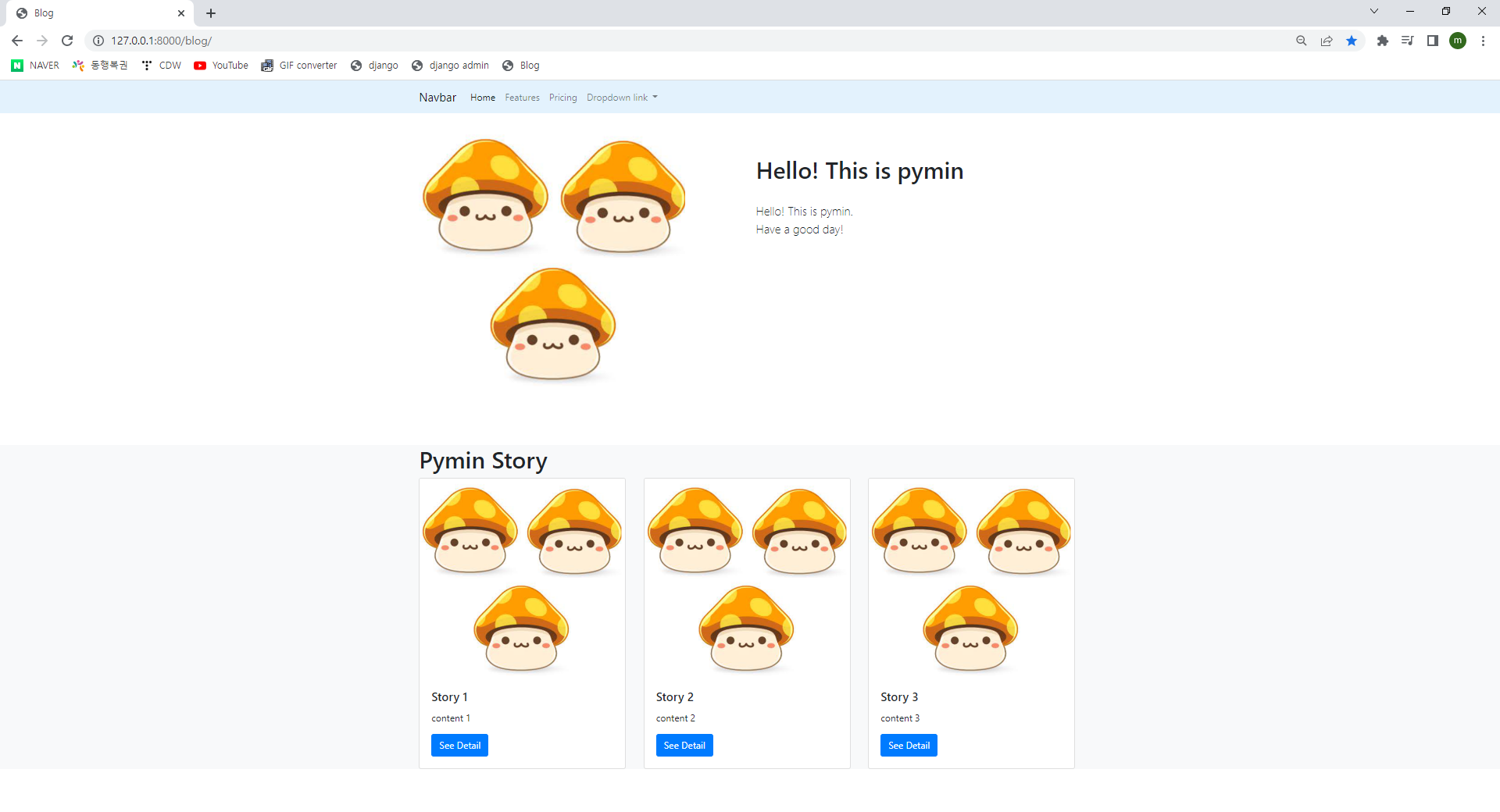Open the NAVER bookmark
Image resolution: width=1500 pixels, height=812 pixels.
tap(35, 66)
